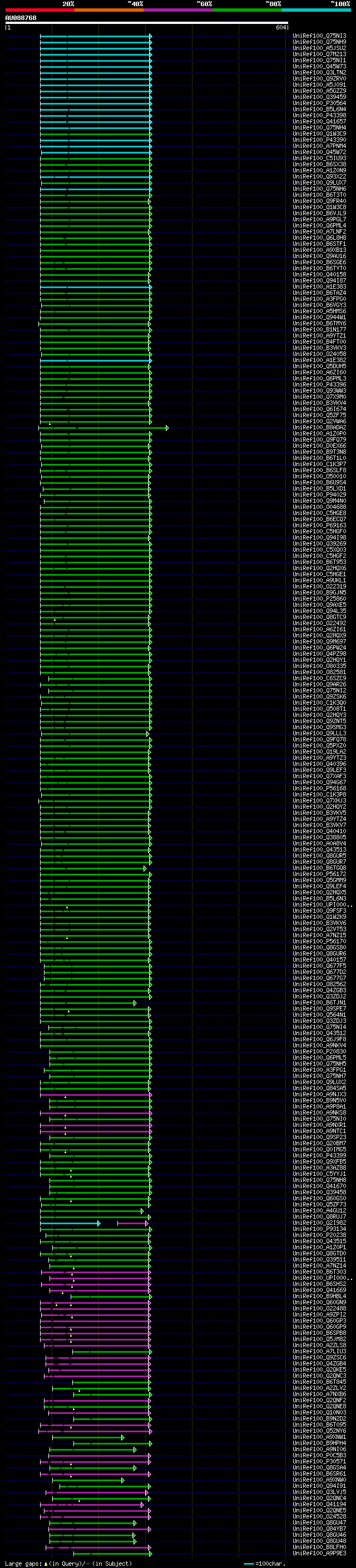
Task: Select hit label UniRef100_B8ADA2
Action: pyautogui.click(x=319, y=428)
